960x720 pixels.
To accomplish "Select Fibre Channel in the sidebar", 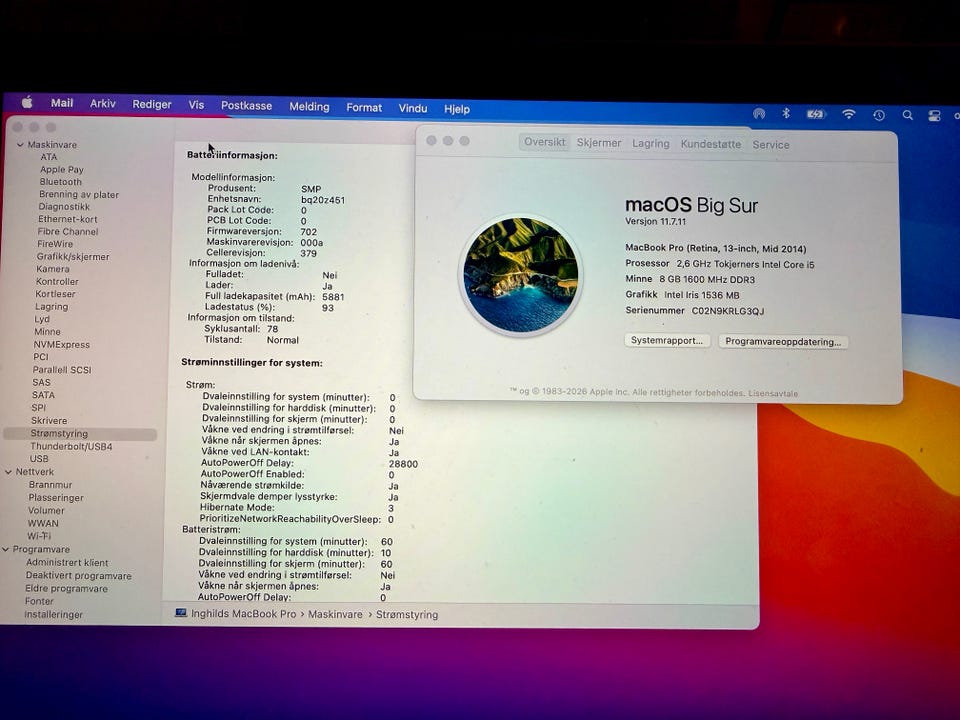I will click(68, 231).
